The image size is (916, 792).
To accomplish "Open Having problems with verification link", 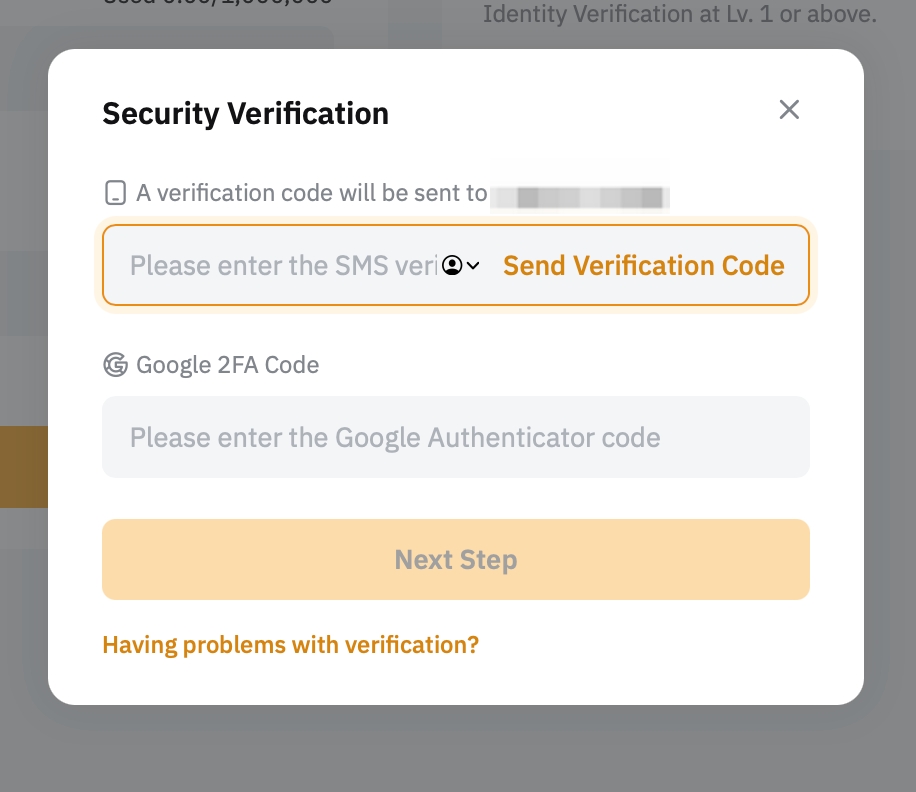I will tap(290, 645).
